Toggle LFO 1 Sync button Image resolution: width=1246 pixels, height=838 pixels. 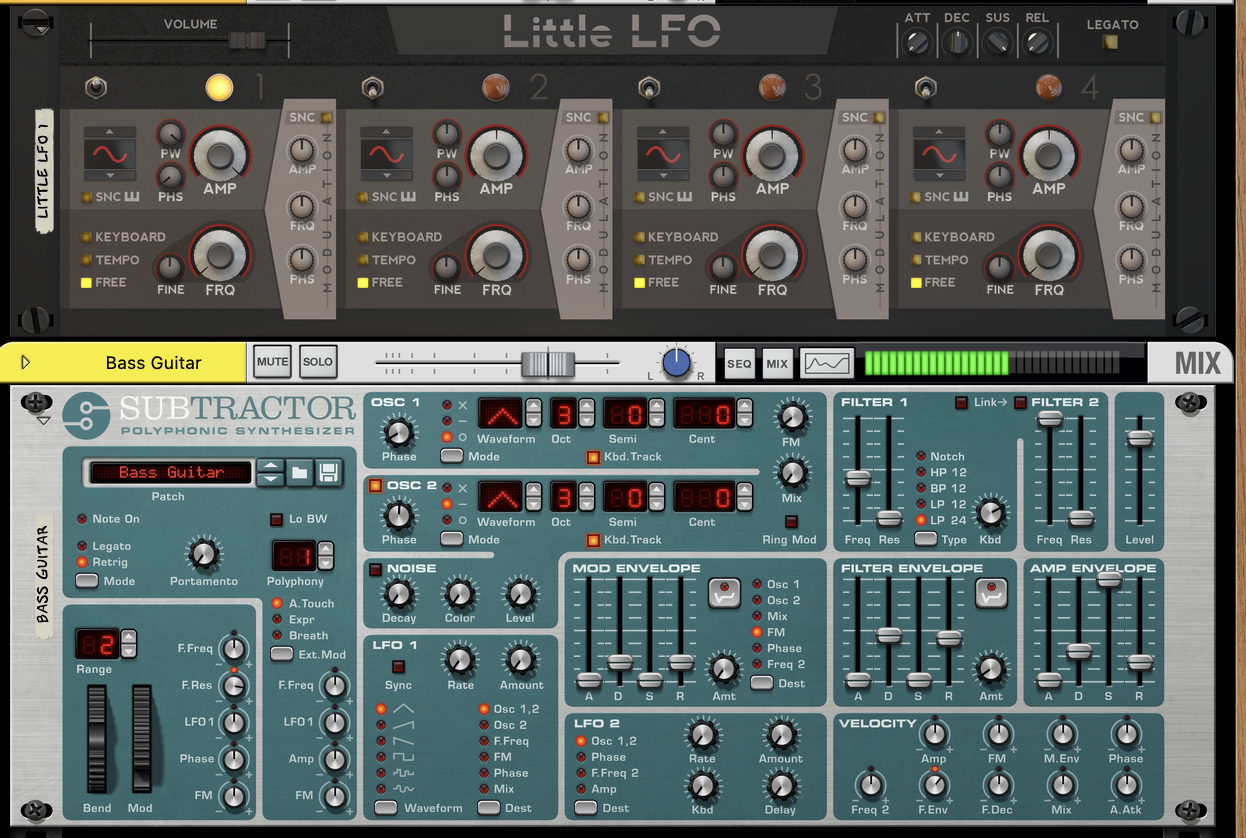click(x=398, y=666)
